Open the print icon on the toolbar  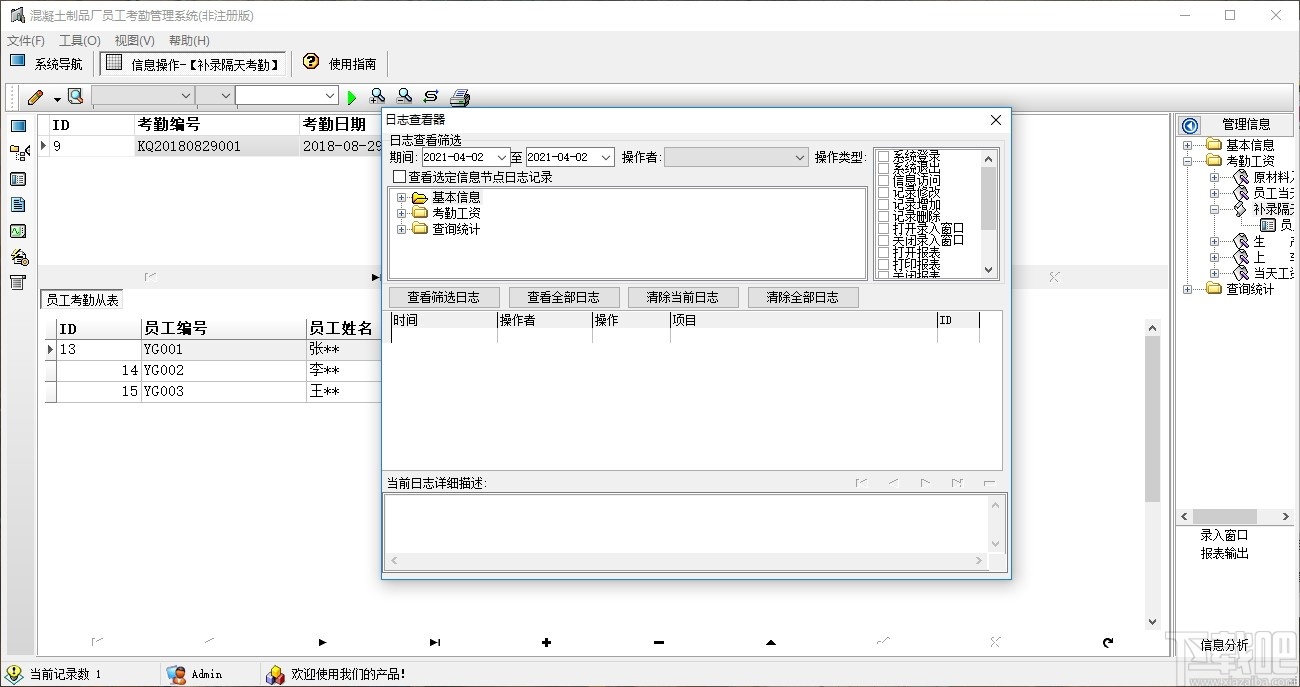tap(458, 96)
